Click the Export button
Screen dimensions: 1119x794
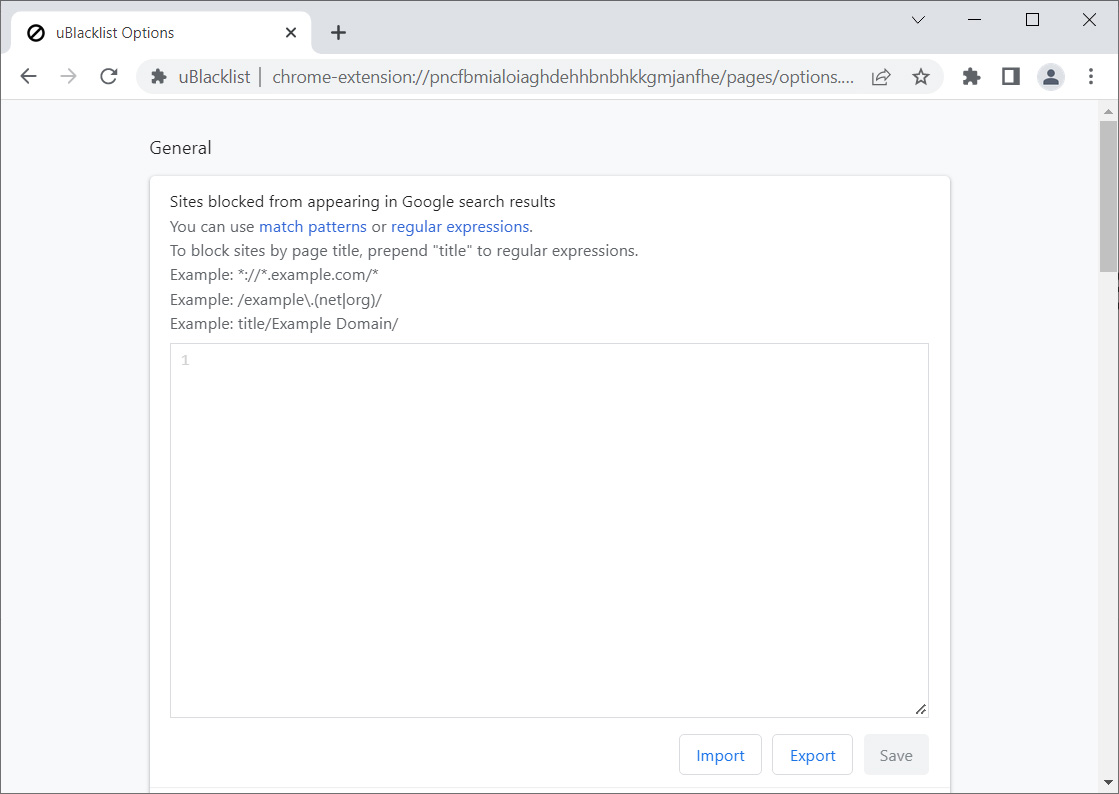tap(812, 755)
